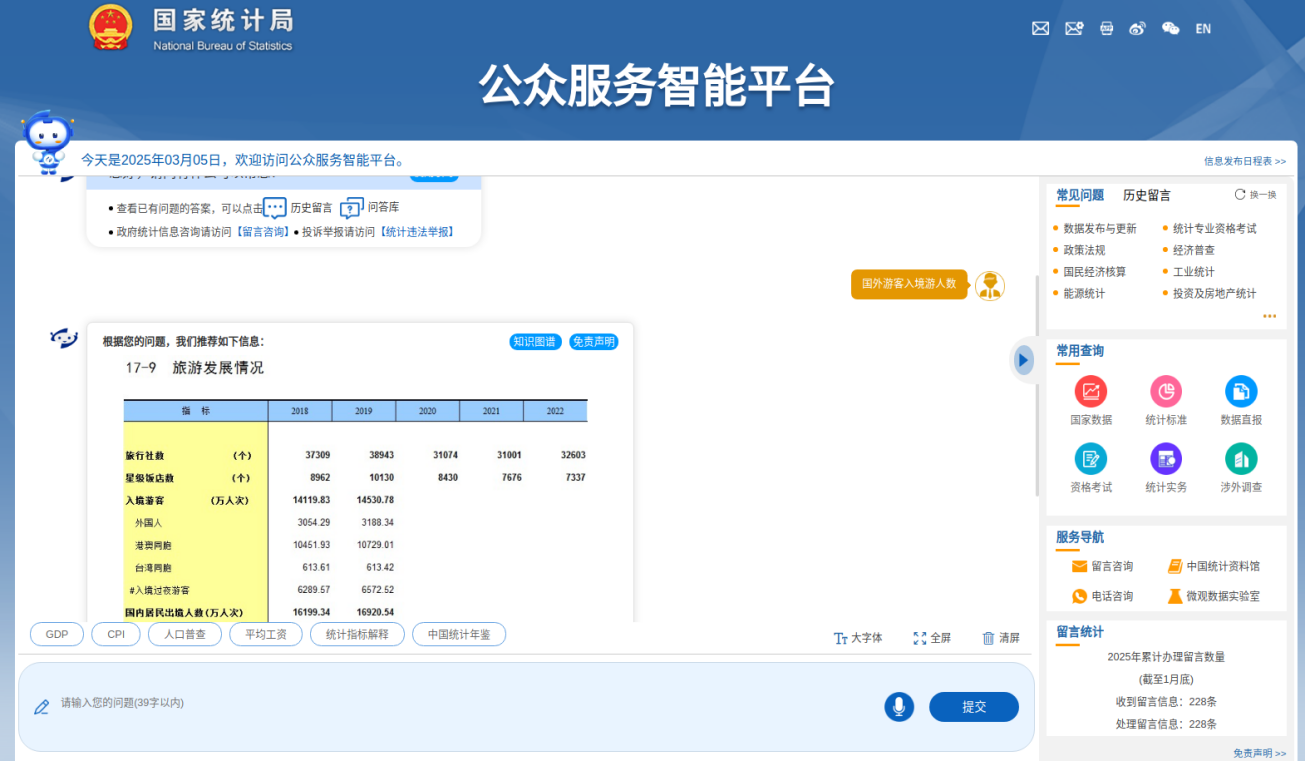
Task: Click the 统计标准 pie chart icon
Action: [x=1165, y=391]
